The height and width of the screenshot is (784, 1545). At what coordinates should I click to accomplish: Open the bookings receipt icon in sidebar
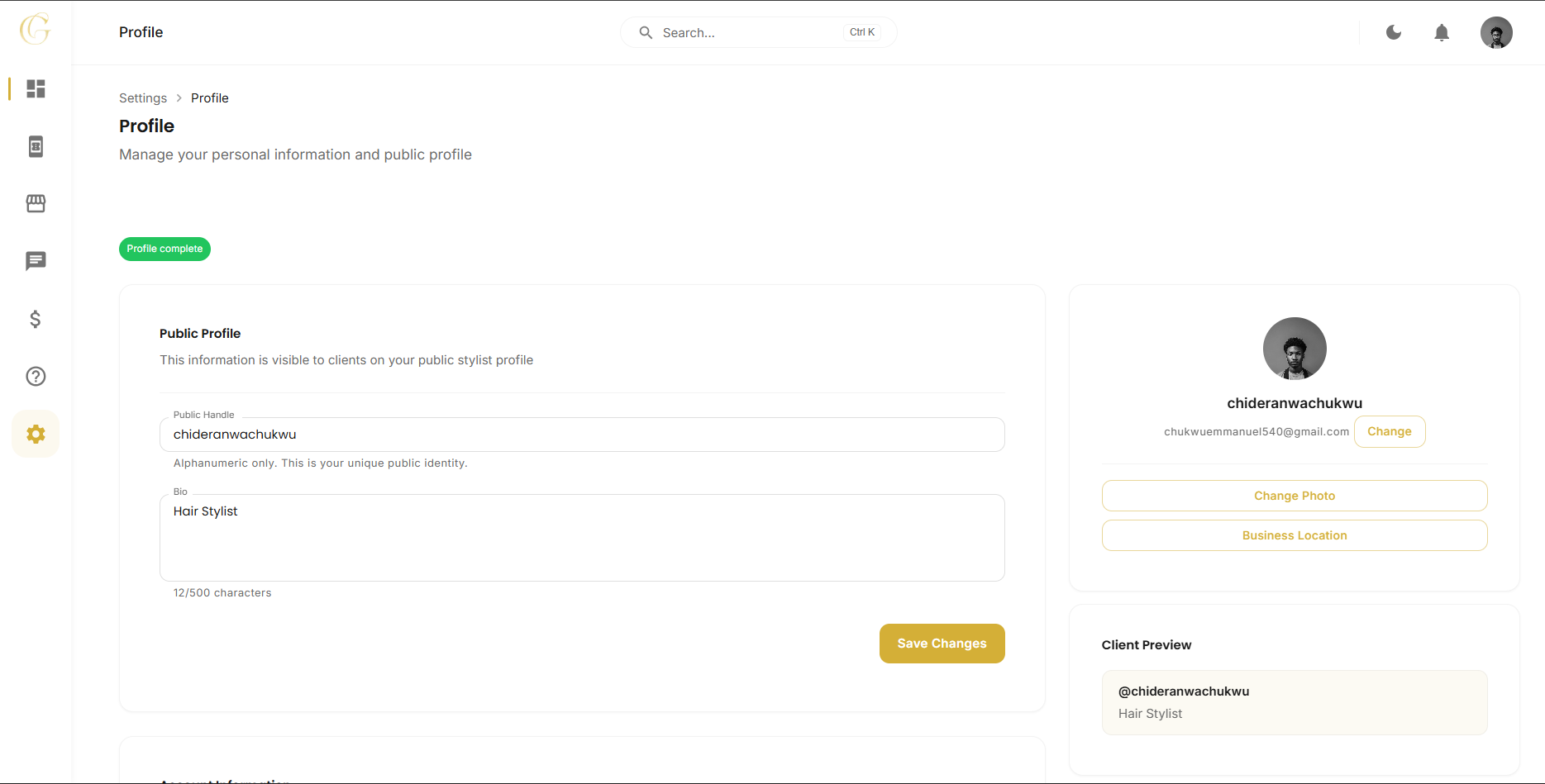(x=36, y=146)
